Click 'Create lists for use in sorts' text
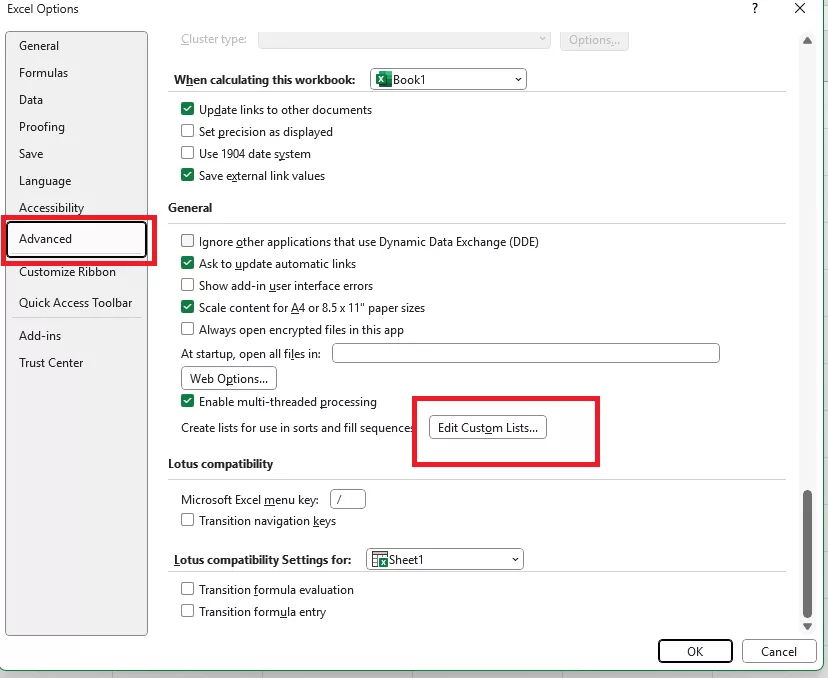The image size is (828, 678). 297,428
